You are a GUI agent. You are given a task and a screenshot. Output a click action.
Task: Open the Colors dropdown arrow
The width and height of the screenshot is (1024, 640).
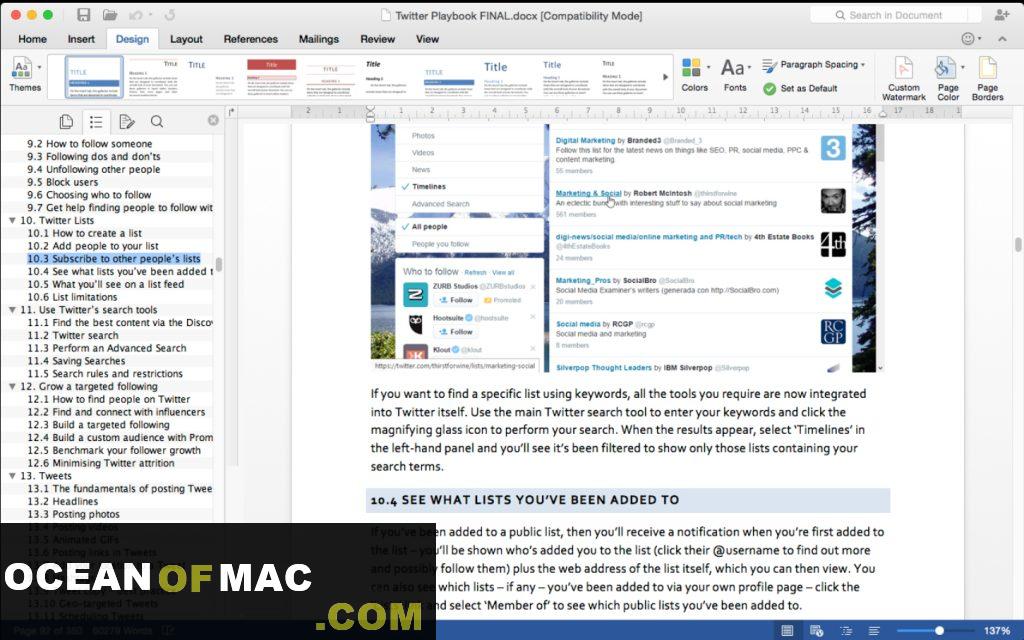[709, 67]
